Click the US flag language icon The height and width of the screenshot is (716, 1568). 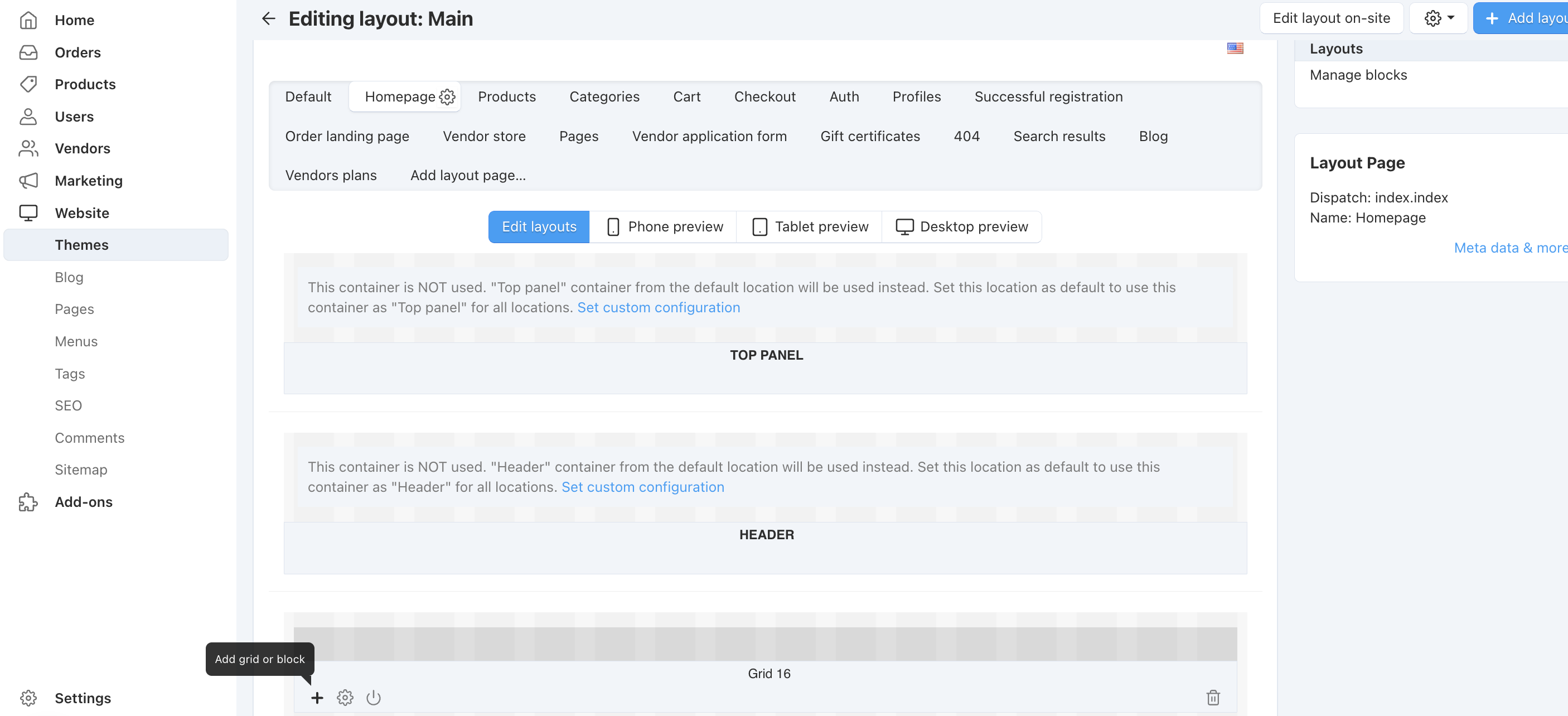pyautogui.click(x=1235, y=48)
